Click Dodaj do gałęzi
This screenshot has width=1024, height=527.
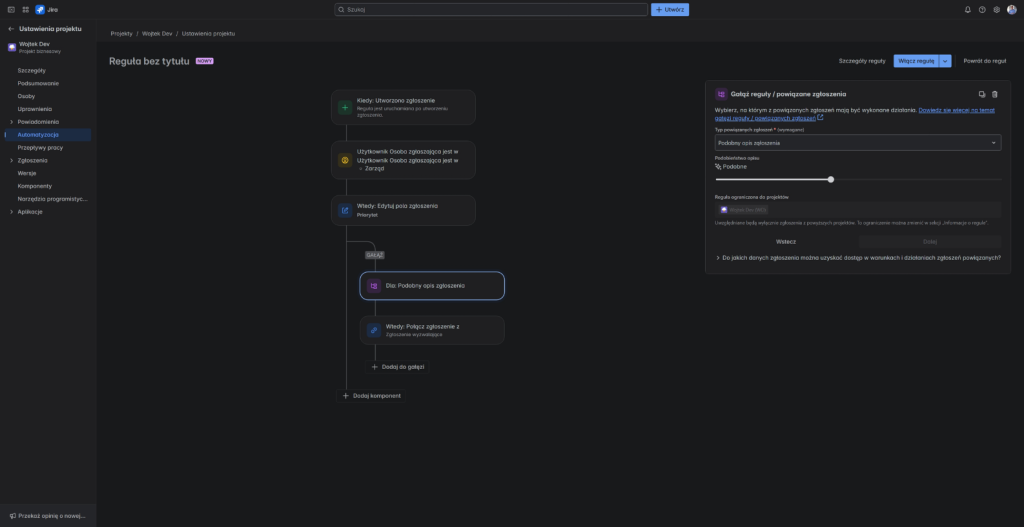coord(397,367)
